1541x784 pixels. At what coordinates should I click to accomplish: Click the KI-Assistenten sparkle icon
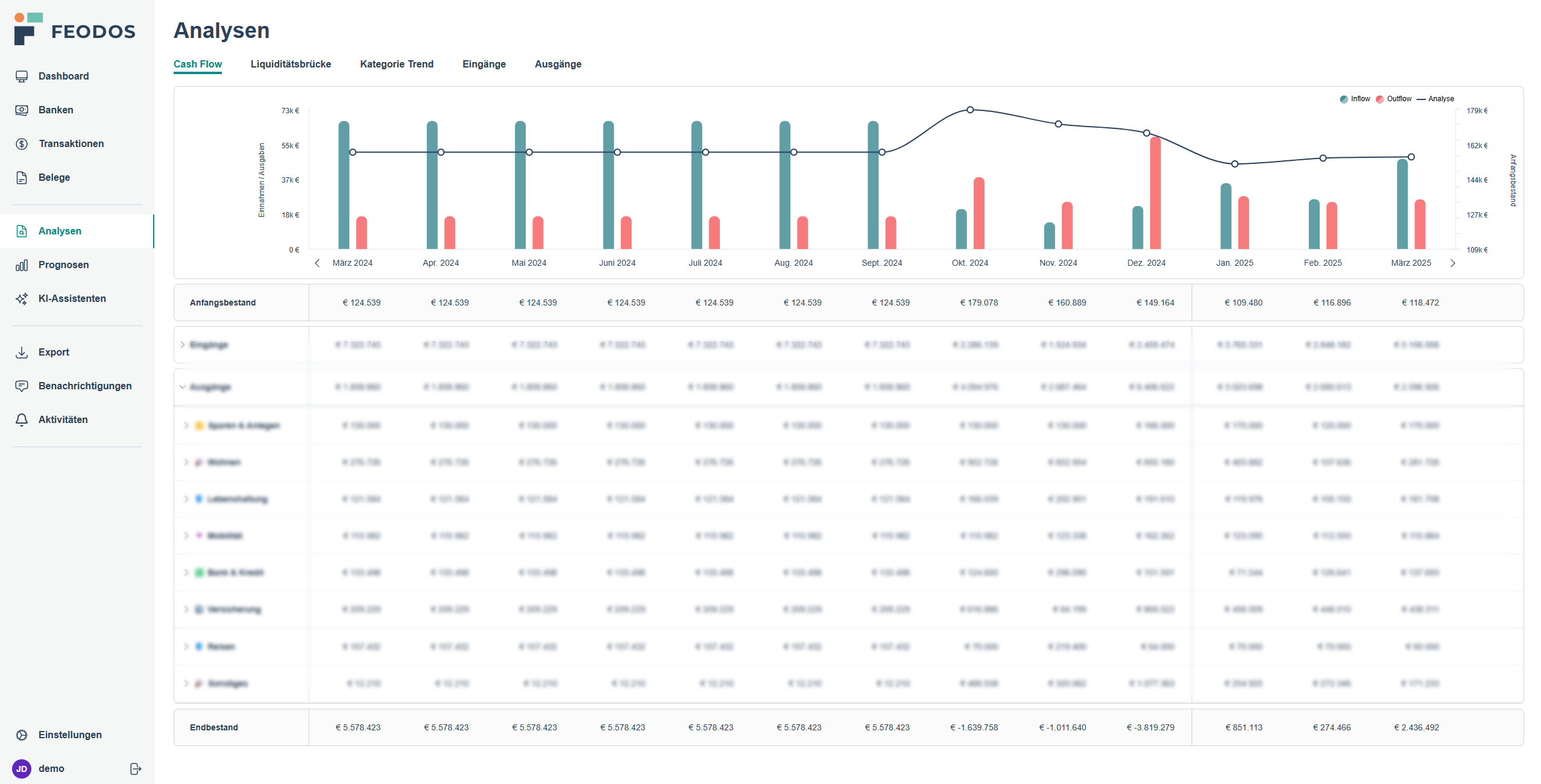click(x=22, y=299)
